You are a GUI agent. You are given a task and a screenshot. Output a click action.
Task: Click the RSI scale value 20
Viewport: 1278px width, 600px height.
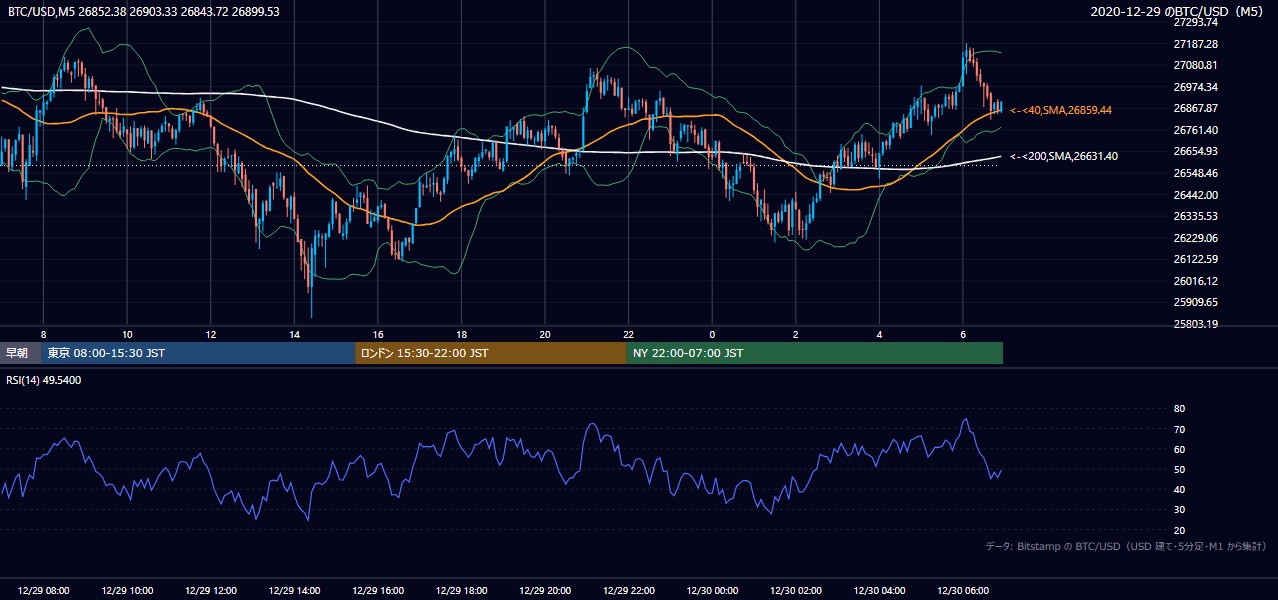1179,530
